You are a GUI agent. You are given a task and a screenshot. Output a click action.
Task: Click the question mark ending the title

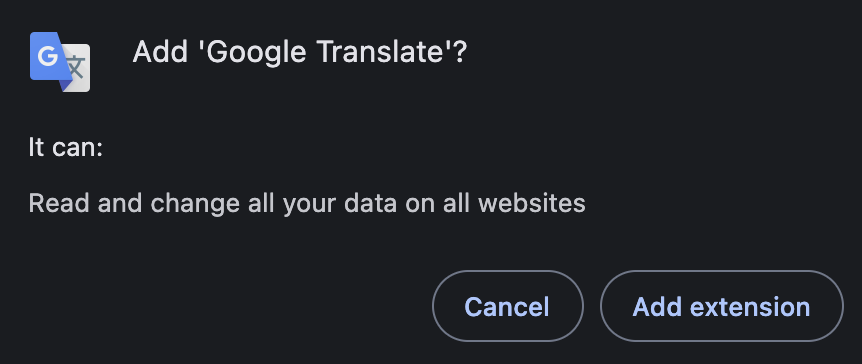pos(460,52)
